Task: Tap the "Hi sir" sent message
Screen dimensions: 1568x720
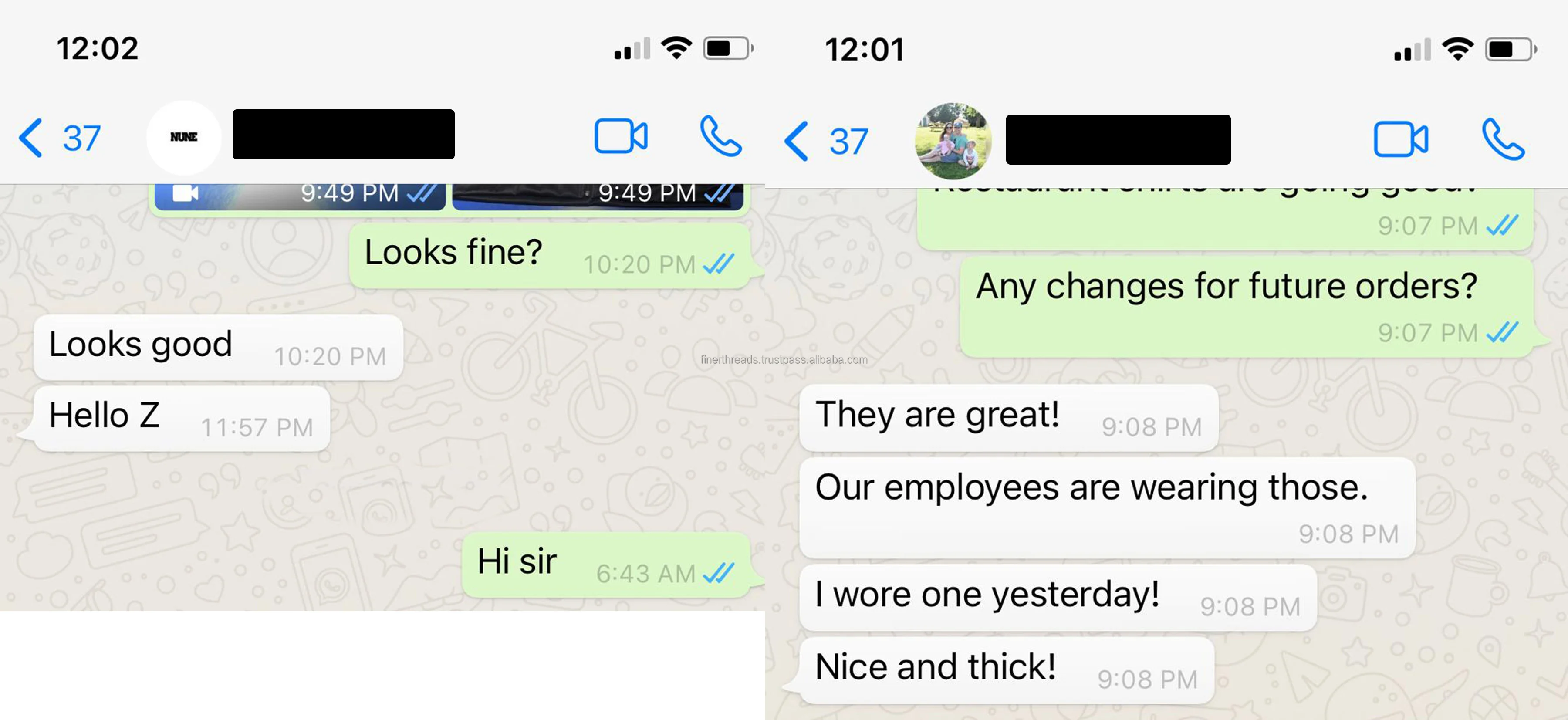Action: (x=606, y=565)
